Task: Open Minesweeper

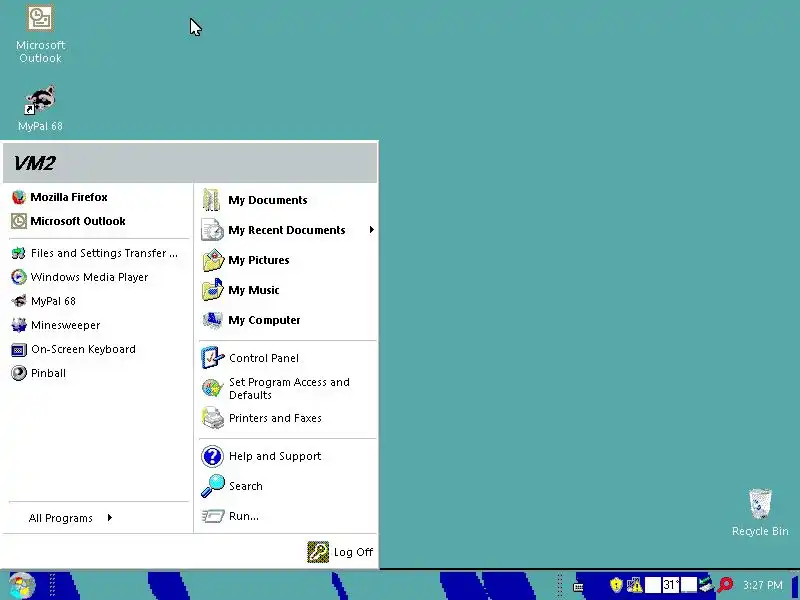Action: [99, 325]
